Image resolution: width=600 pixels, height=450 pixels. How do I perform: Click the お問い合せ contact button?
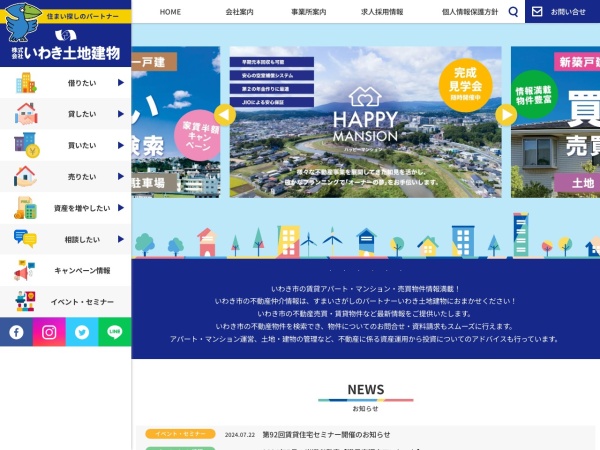(x=562, y=11)
